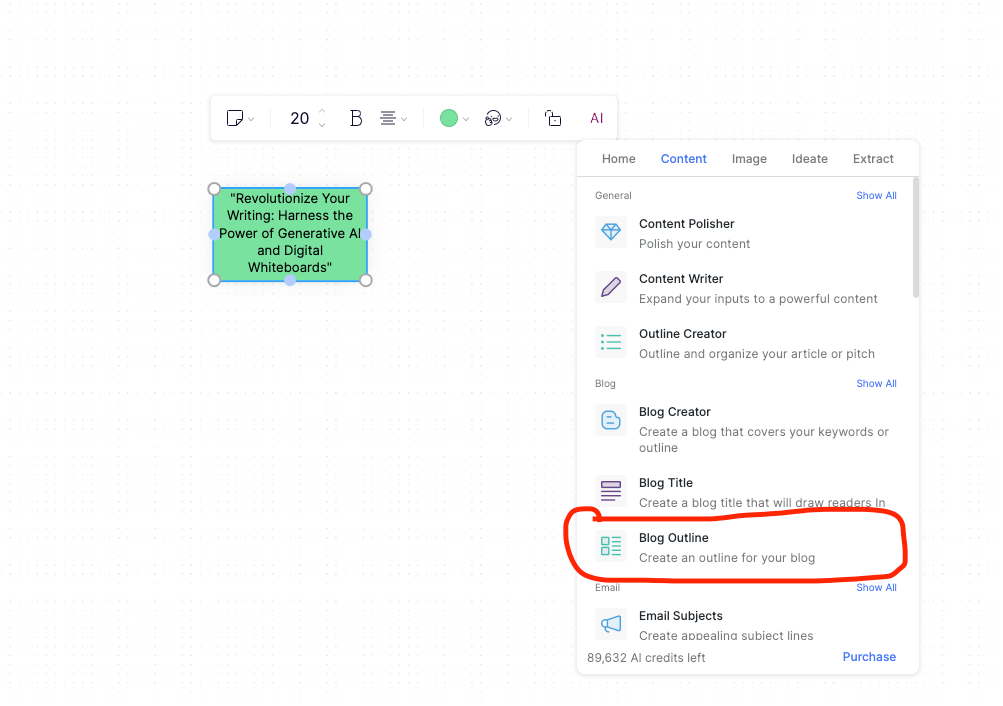Choose Outline Creator title text

click(x=683, y=334)
